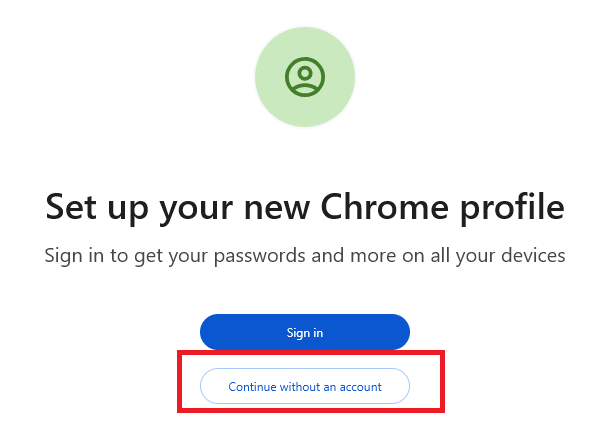Image resolution: width=608 pixels, height=422 pixels.
Task: Click the "Set up your new Chrome profile" heading
Action: click(305, 207)
